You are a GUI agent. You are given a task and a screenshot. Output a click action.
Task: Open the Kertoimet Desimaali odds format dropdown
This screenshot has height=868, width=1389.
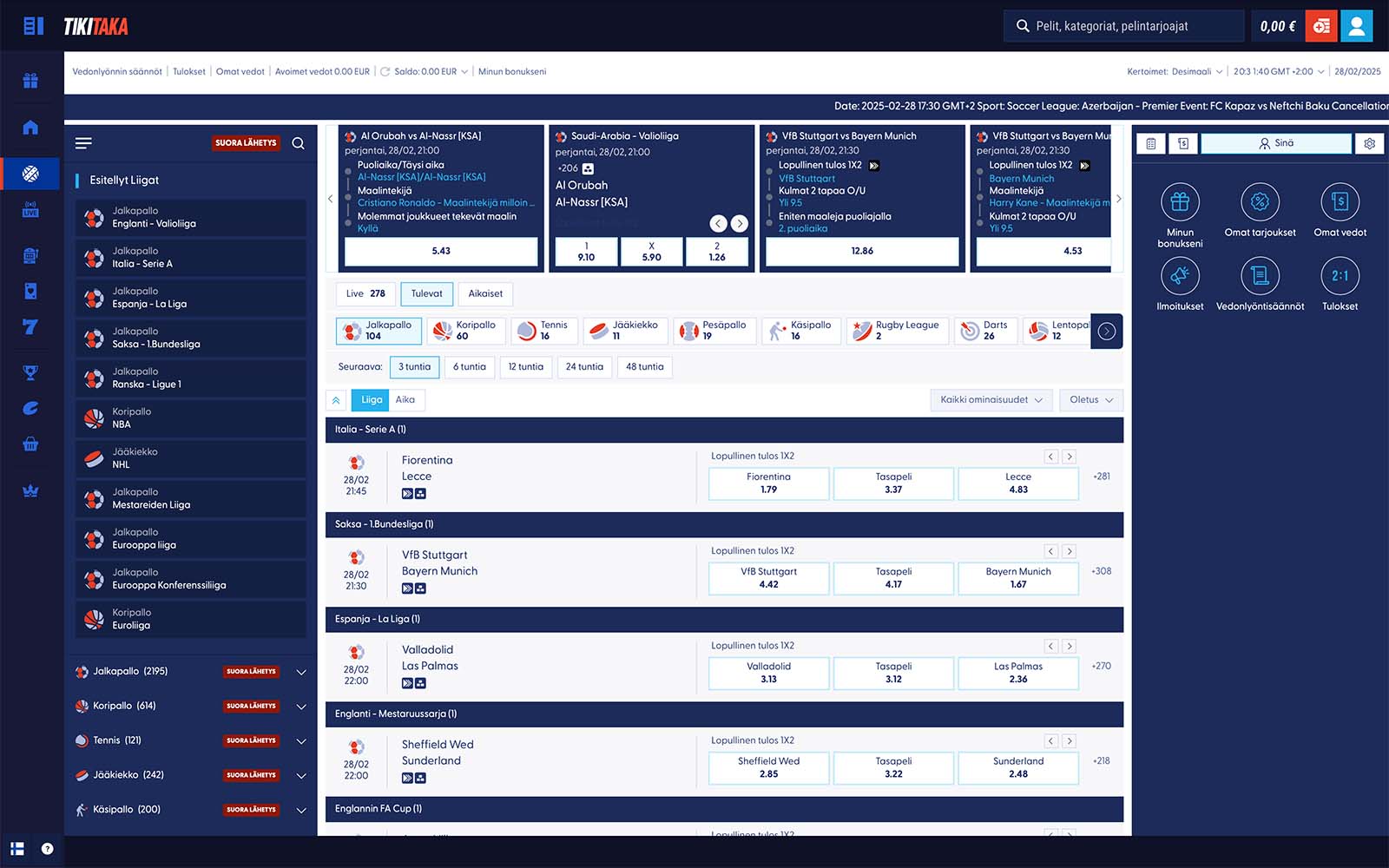pyautogui.click(x=1175, y=72)
